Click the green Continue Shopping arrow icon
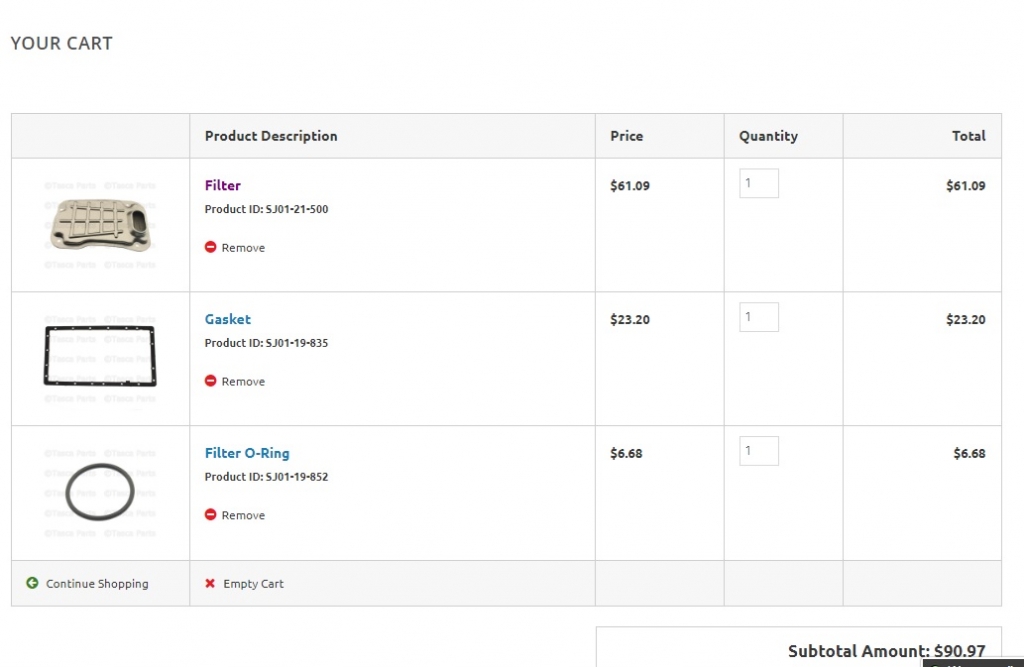 tap(32, 583)
